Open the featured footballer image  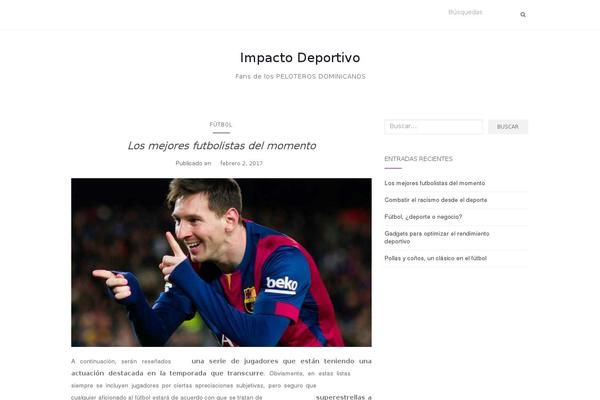point(221,262)
